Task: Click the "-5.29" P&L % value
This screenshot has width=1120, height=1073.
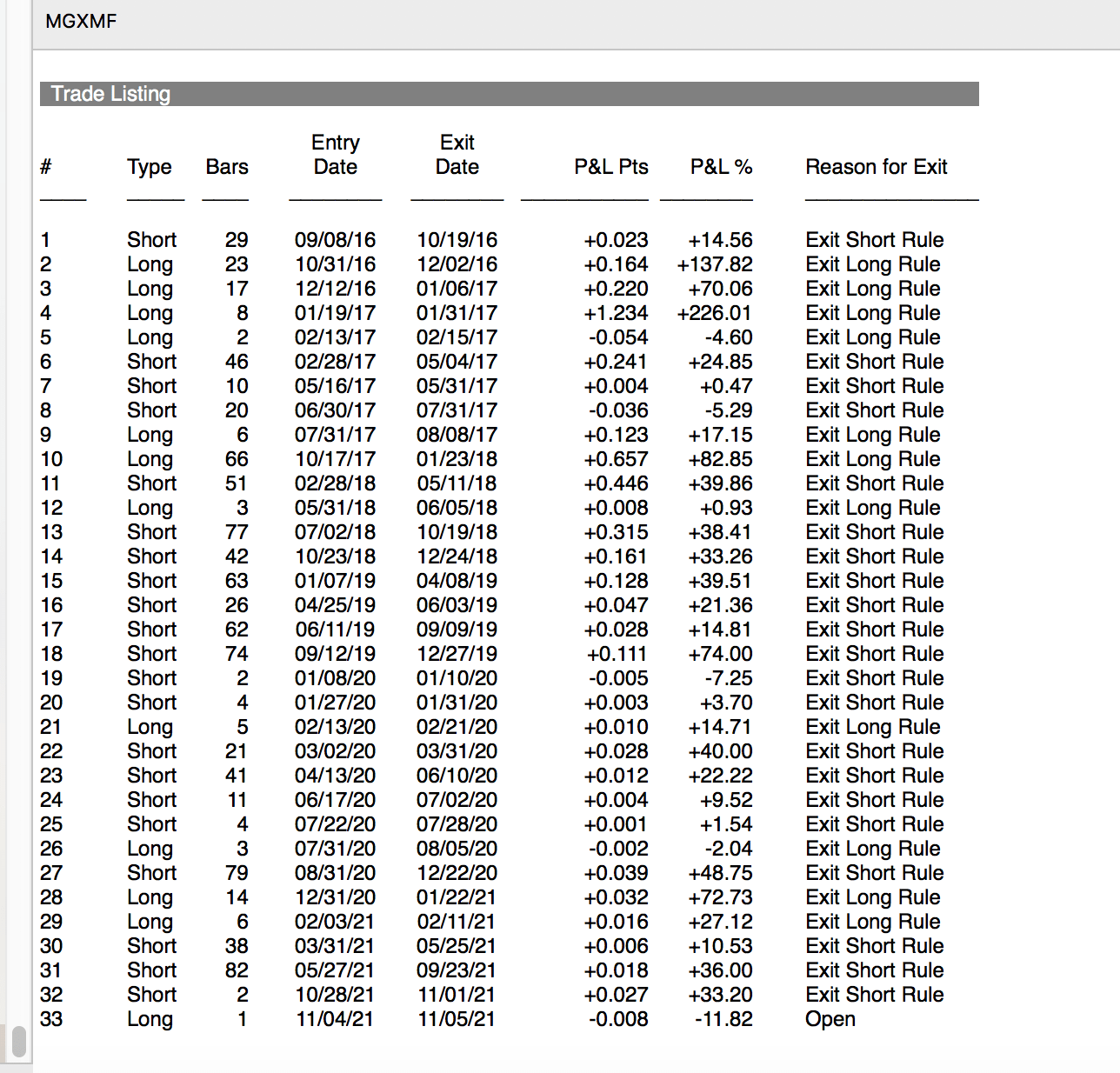Action: pos(729,410)
